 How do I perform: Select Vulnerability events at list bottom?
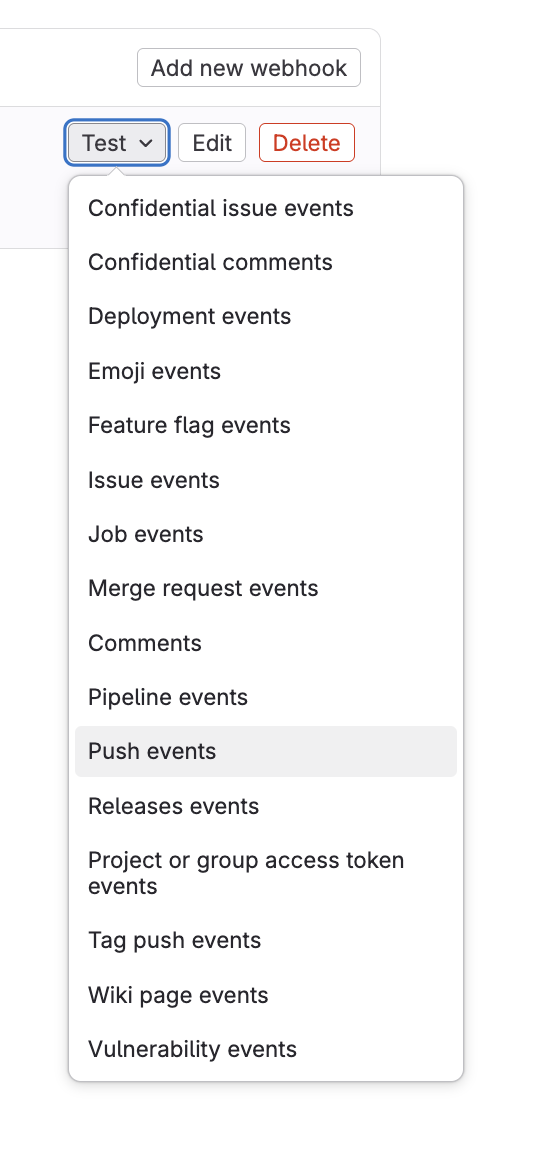click(266, 1049)
